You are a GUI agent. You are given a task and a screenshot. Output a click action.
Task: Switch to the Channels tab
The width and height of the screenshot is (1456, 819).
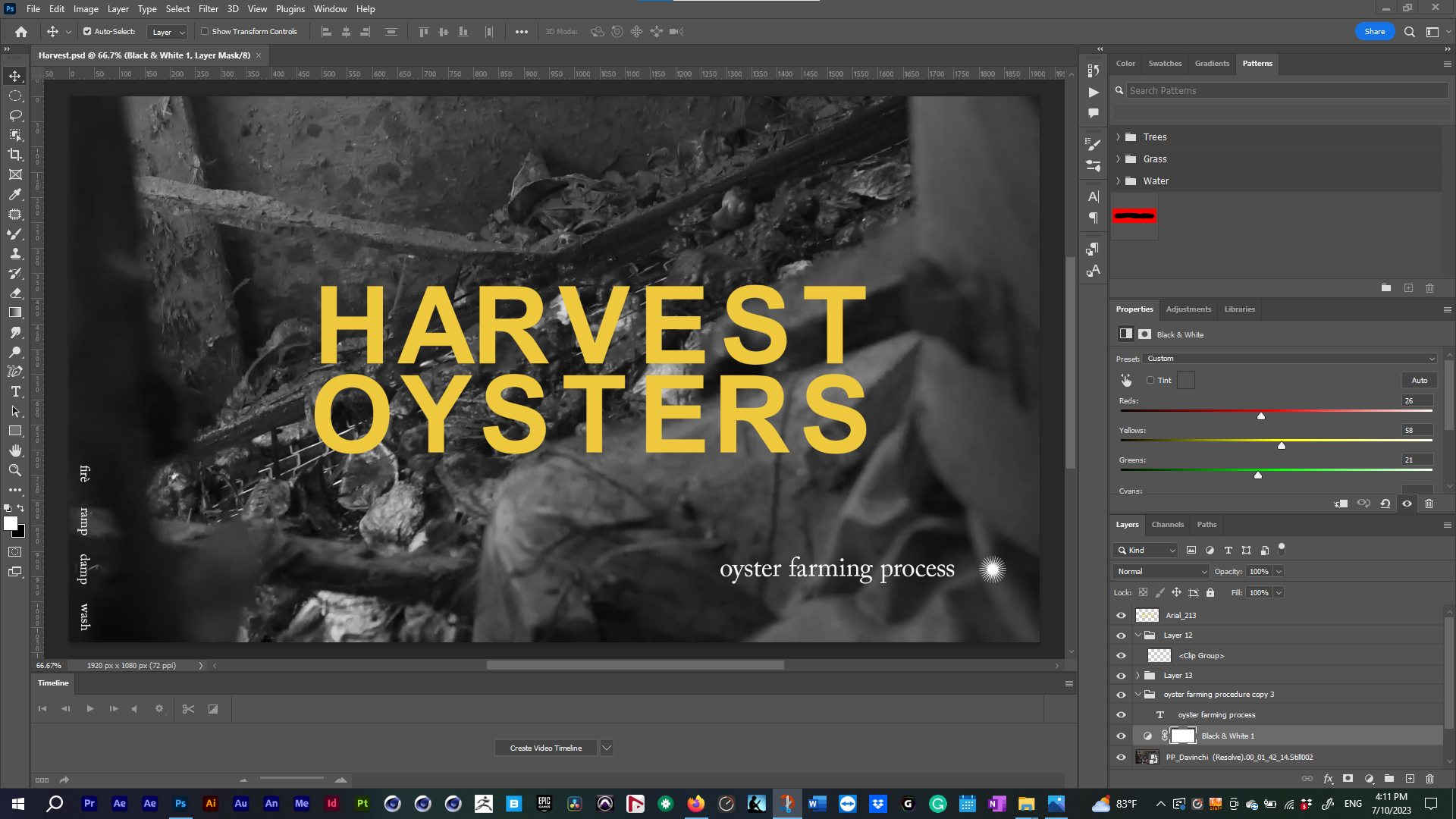click(x=1168, y=524)
